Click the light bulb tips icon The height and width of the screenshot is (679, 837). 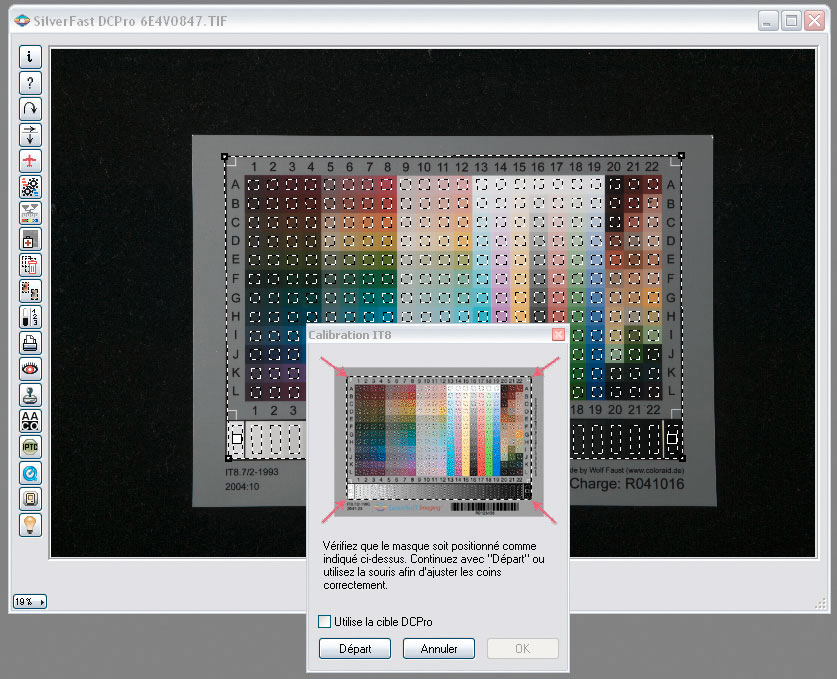tap(30, 525)
